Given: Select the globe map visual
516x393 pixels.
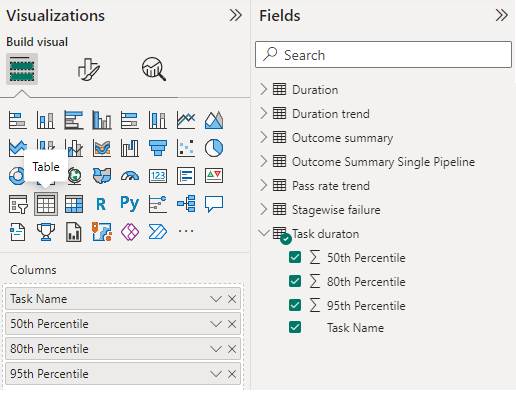Looking at the screenshot, I should click(x=75, y=176).
